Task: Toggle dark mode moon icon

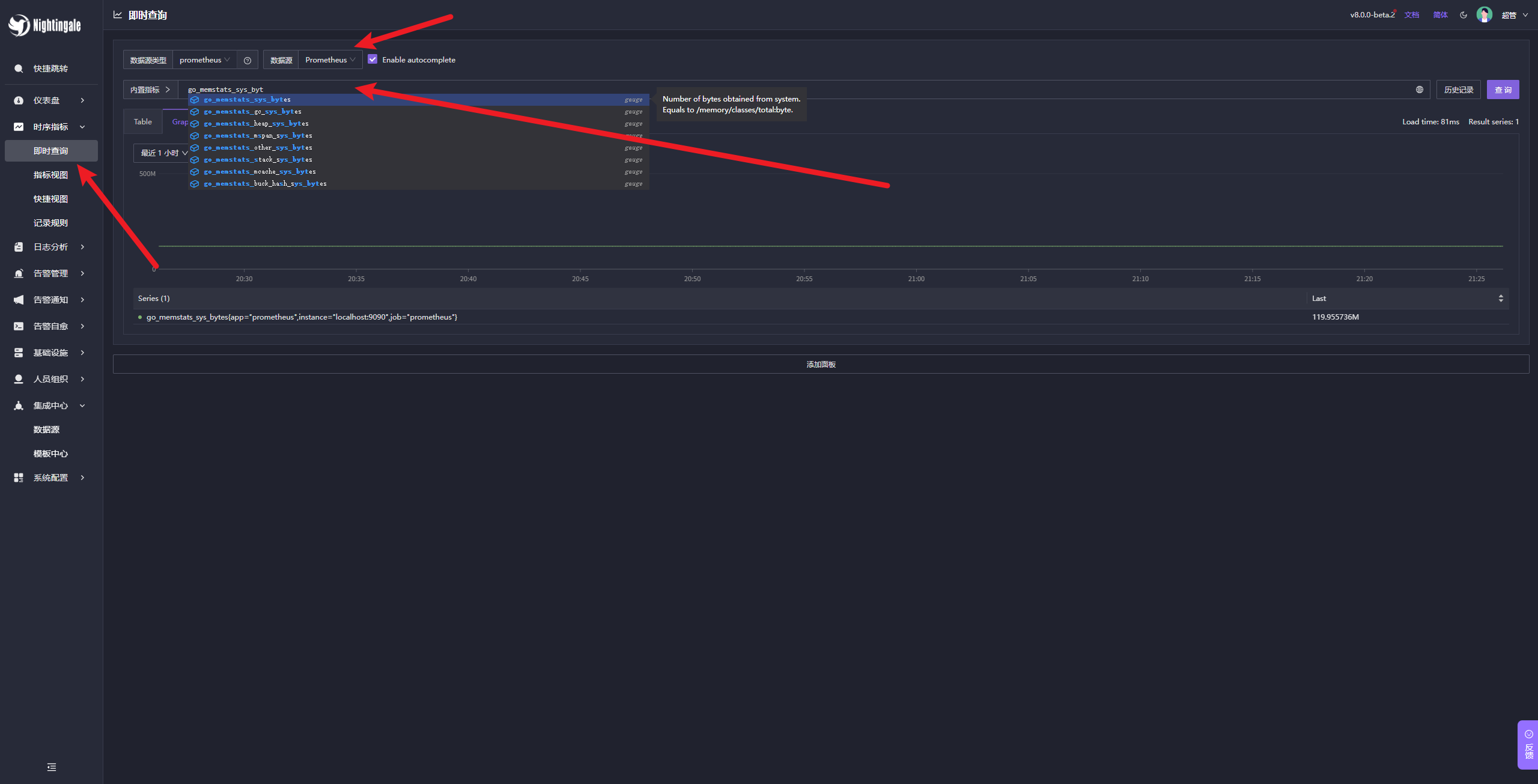Action: pyautogui.click(x=1464, y=15)
